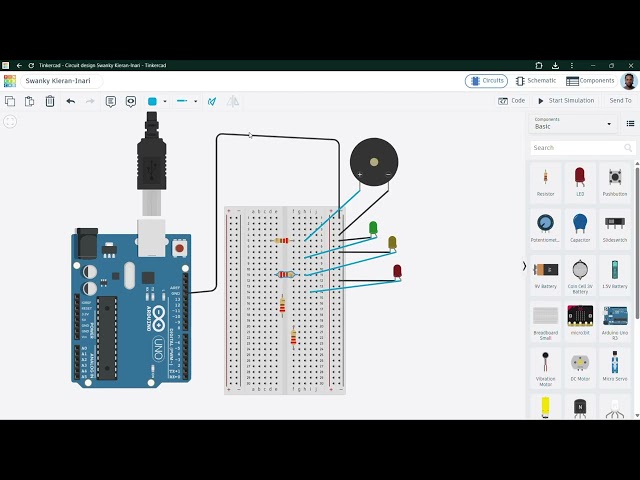Reload the page
This screenshot has width=640, height=480.
(31, 65)
